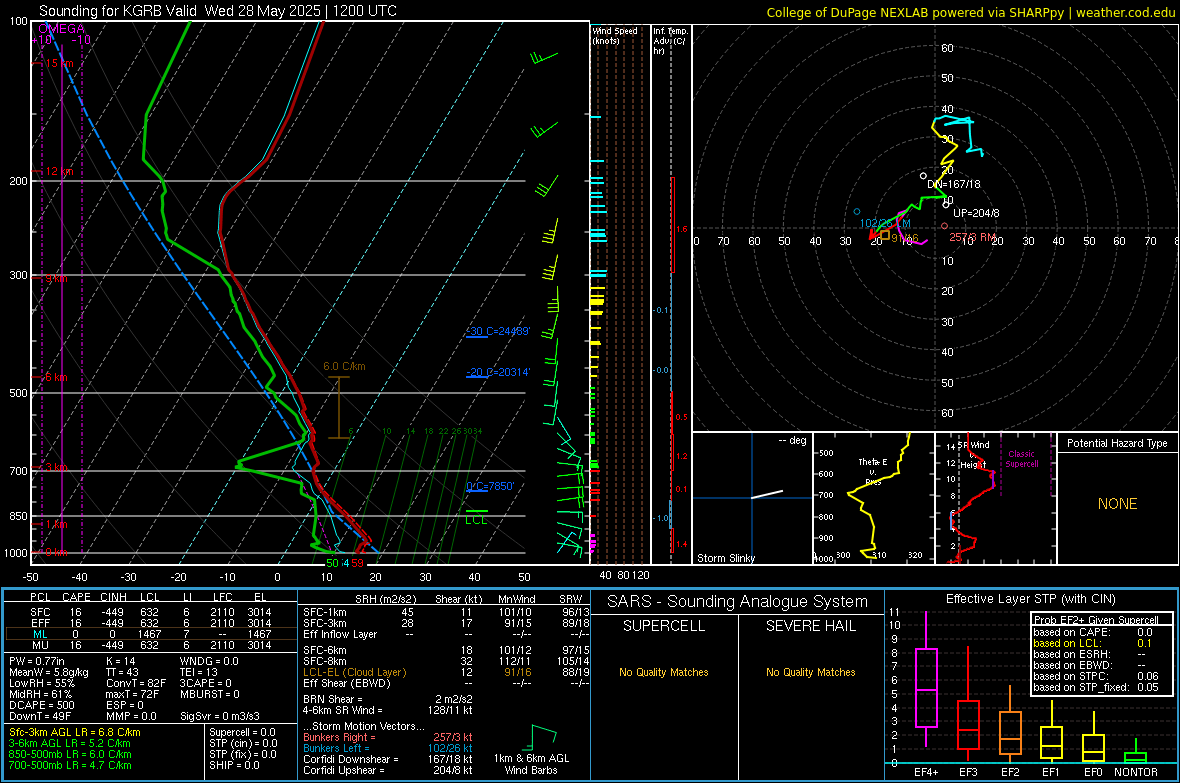Select the UP=204/8 hodograph label
1180x783 pixels.
pos(976,213)
